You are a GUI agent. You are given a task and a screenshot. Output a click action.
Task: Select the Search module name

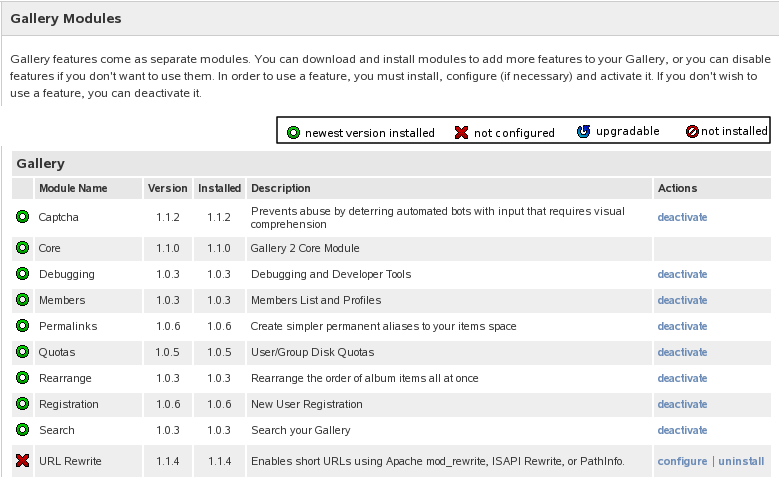pos(57,430)
